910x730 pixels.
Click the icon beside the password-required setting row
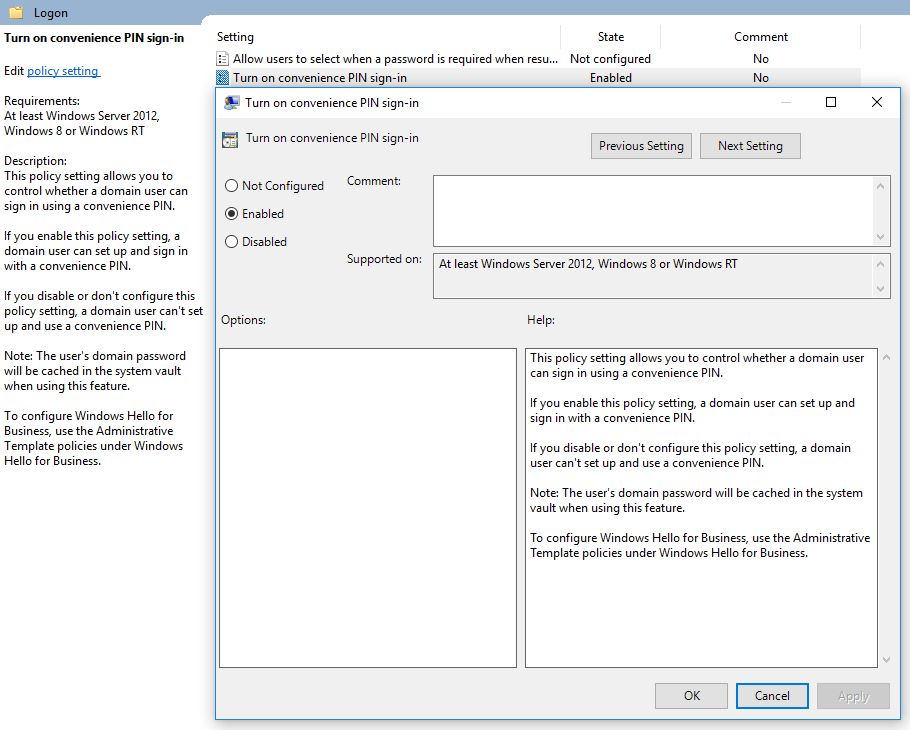(222, 58)
